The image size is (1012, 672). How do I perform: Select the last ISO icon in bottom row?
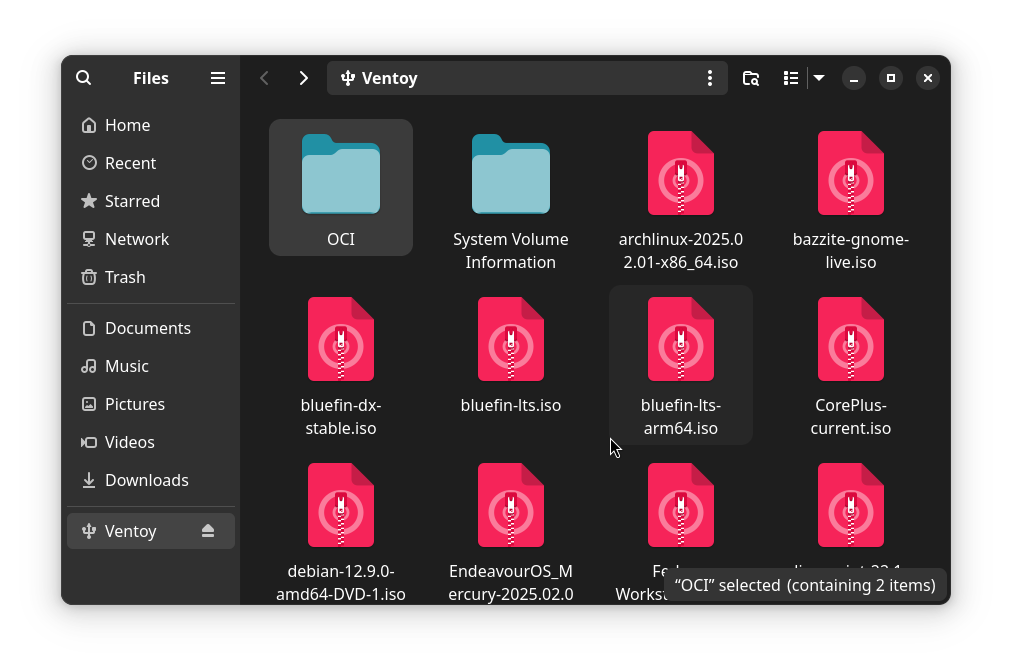851,505
